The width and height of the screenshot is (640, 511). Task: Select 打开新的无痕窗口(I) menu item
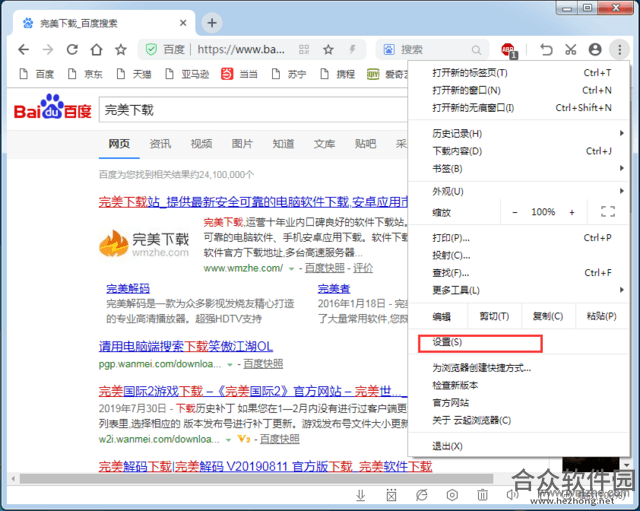click(x=519, y=108)
